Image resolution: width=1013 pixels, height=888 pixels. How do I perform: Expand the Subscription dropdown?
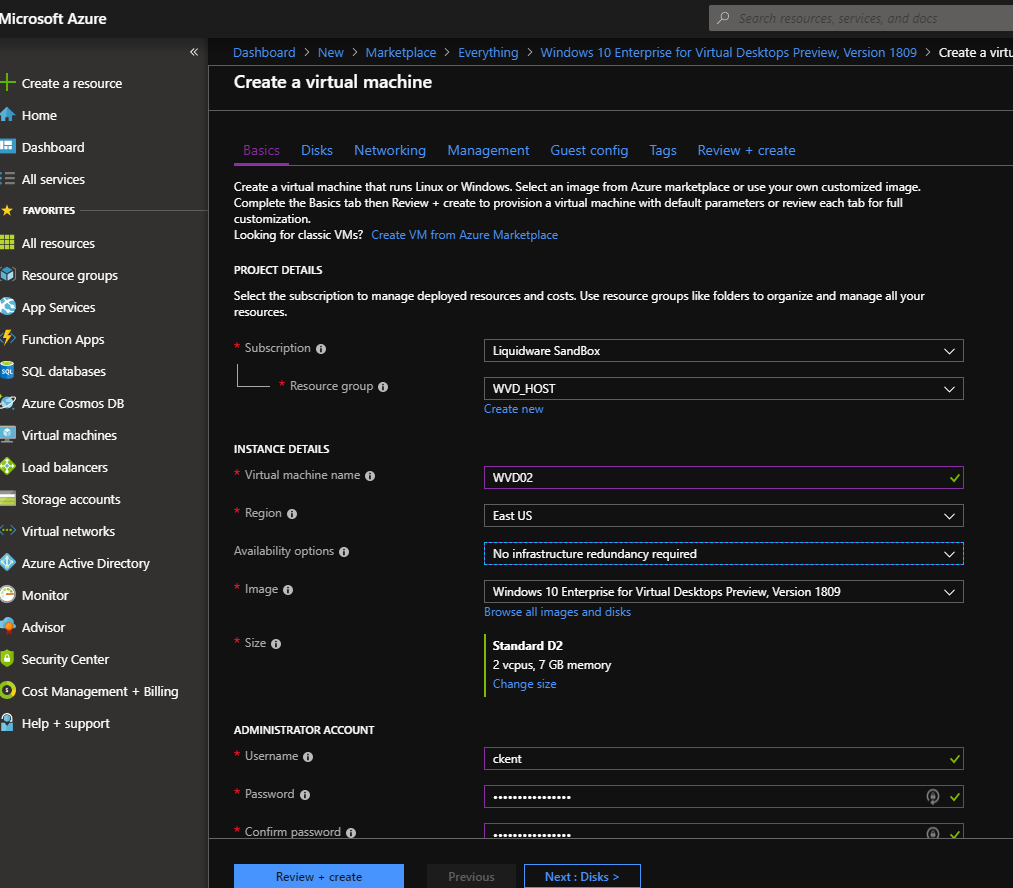click(x=723, y=351)
